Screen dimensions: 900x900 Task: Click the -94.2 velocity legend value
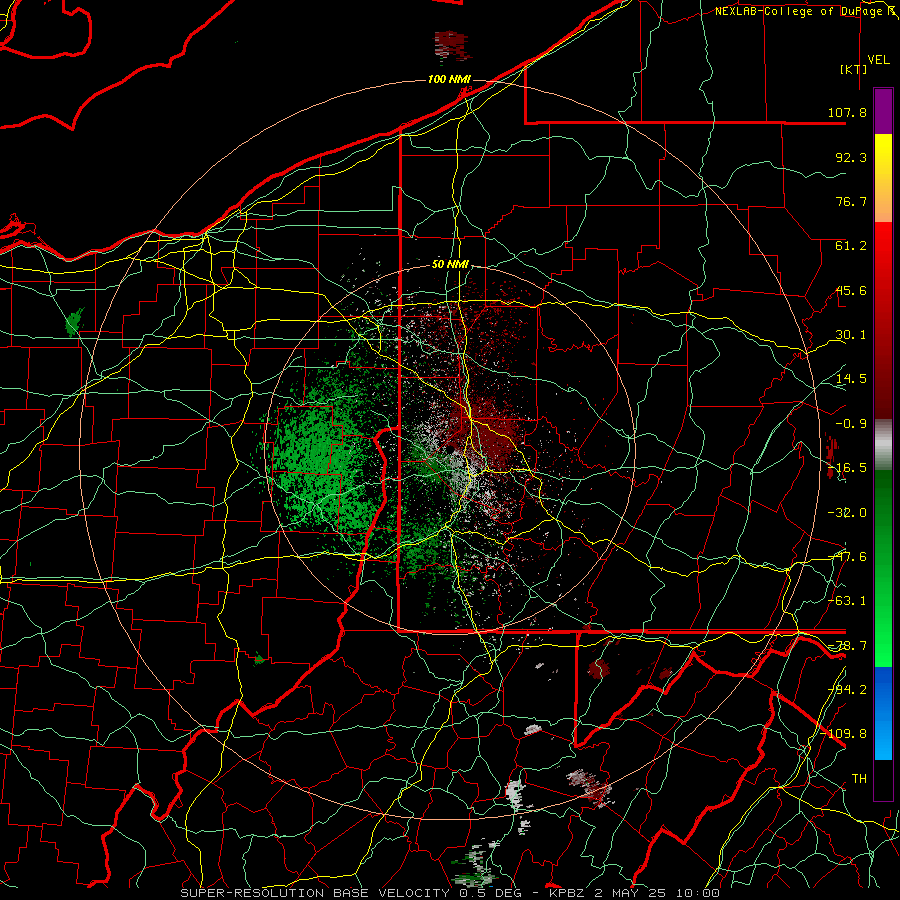pos(847,690)
